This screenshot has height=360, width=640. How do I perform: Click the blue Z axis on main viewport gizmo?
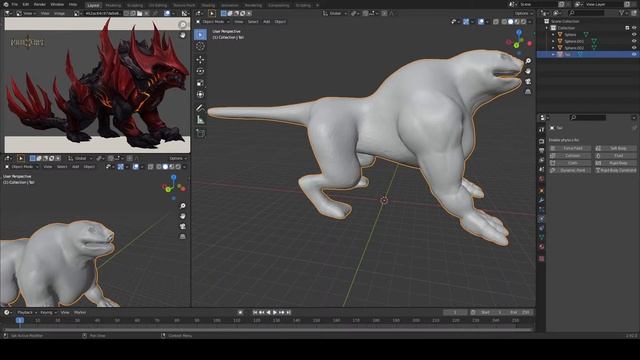pyautogui.click(x=519, y=32)
